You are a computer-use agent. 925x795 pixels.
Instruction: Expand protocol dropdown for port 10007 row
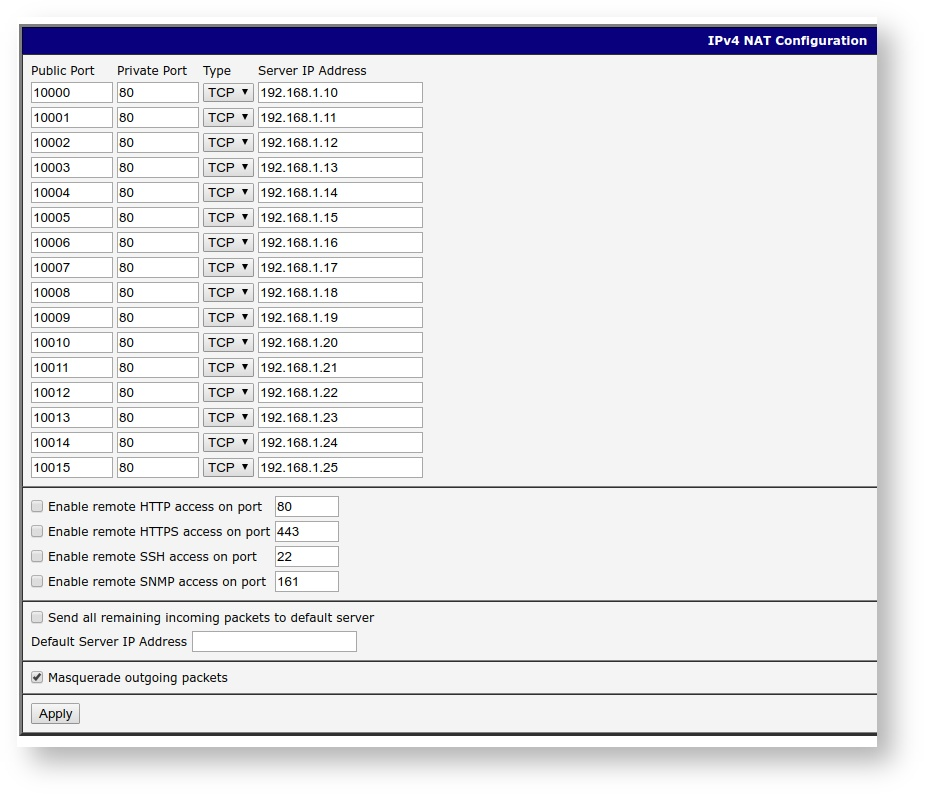pos(228,268)
